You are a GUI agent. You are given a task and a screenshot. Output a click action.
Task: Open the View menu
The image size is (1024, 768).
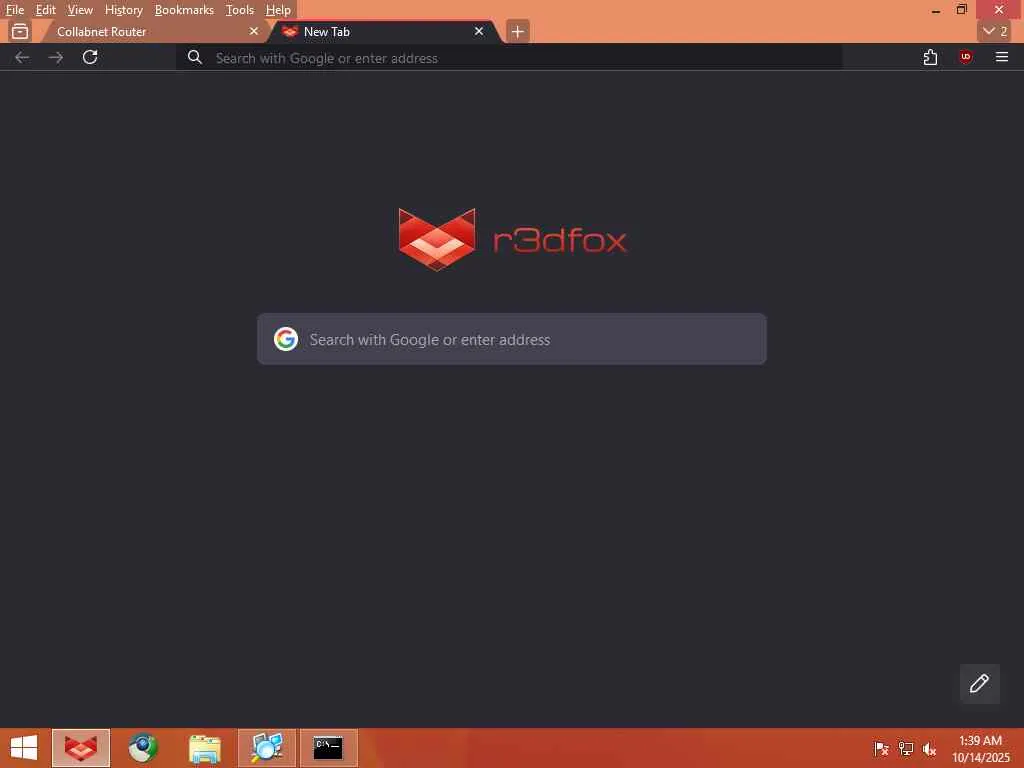pyautogui.click(x=80, y=10)
